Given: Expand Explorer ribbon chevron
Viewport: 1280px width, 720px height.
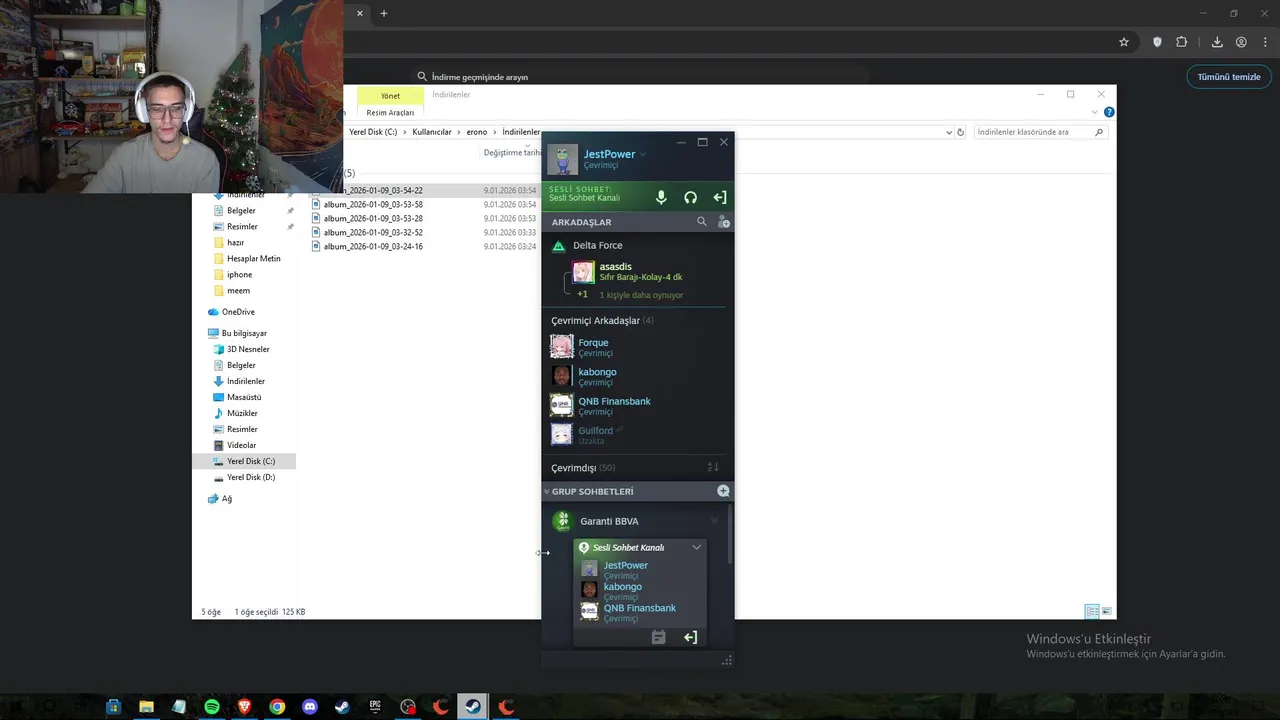Looking at the screenshot, I should coord(1095,112).
